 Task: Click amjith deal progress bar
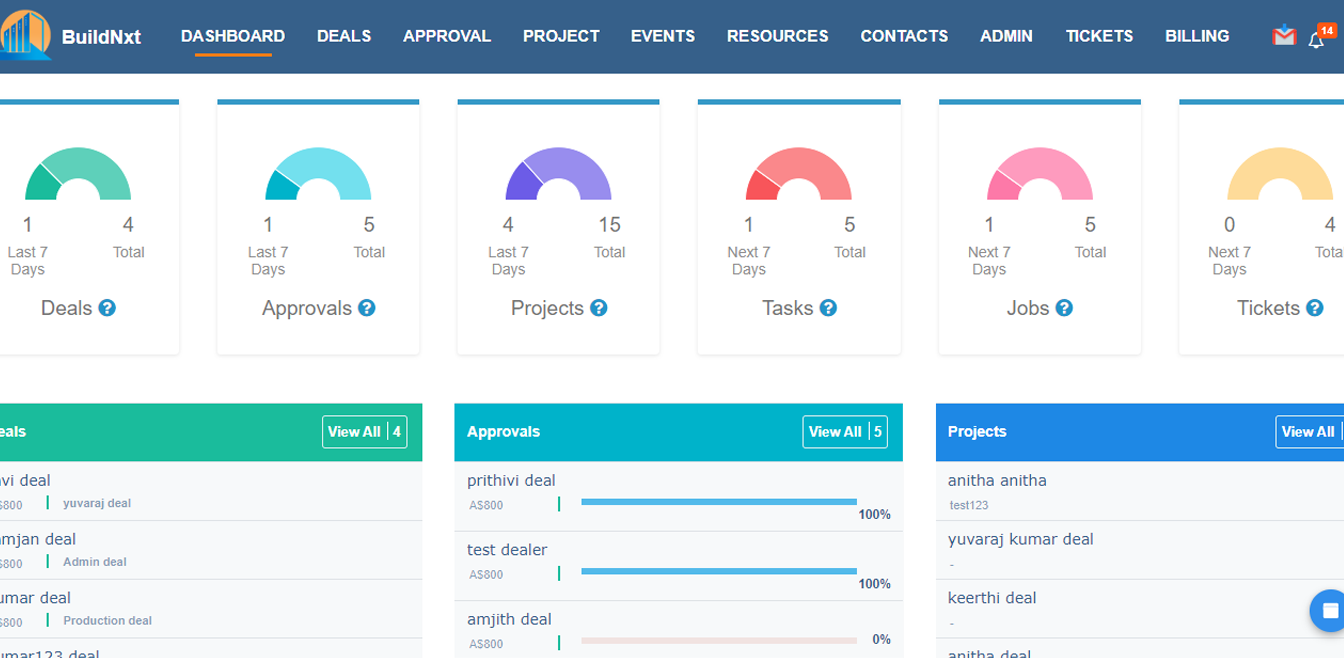pyautogui.click(x=719, y=640)
